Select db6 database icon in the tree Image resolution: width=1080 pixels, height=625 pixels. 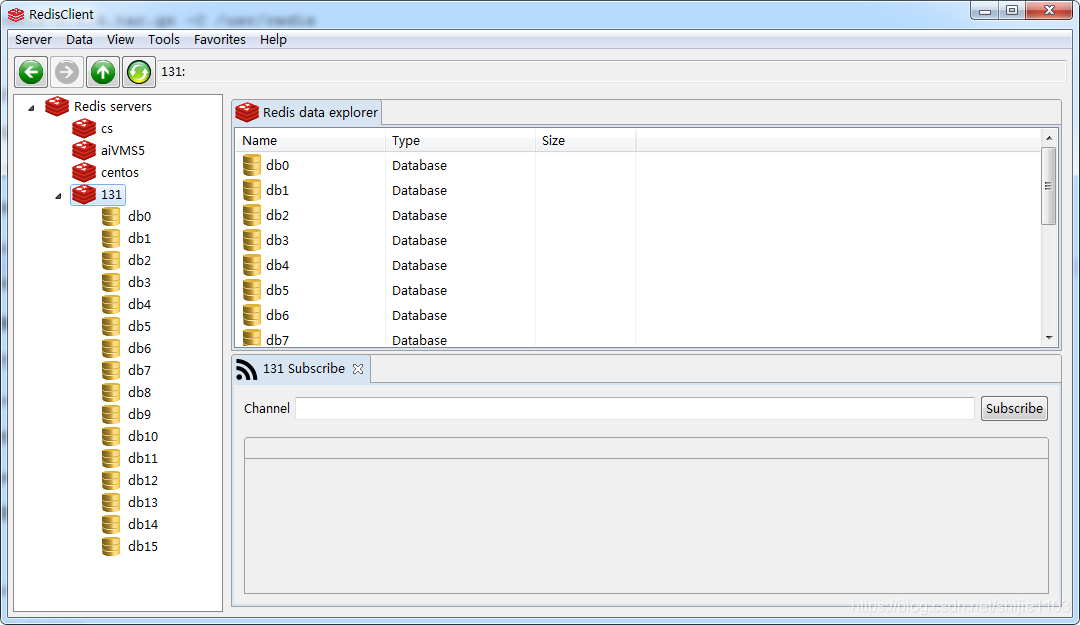pos(111,349)
